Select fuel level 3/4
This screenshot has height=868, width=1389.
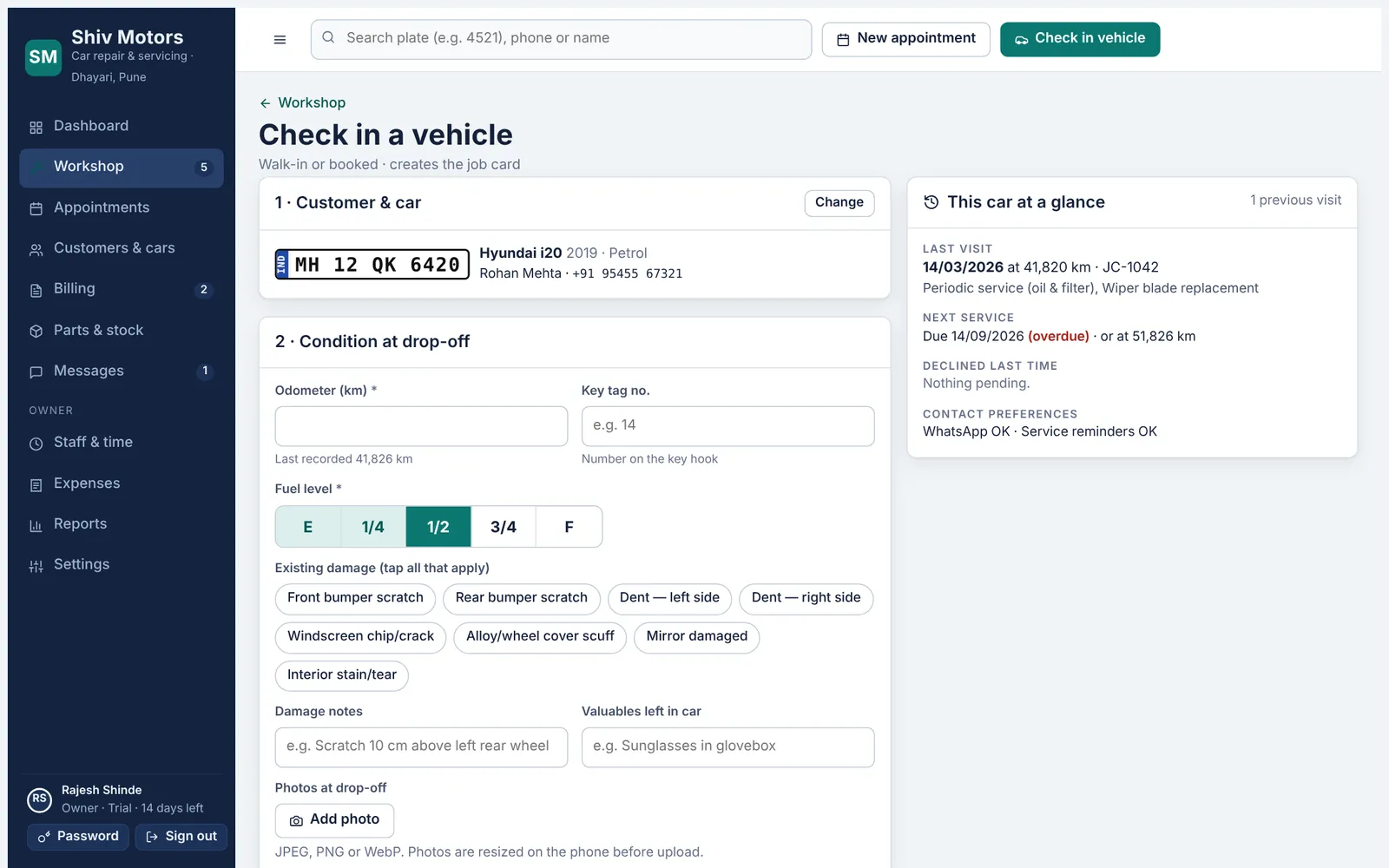click(504, 527)
